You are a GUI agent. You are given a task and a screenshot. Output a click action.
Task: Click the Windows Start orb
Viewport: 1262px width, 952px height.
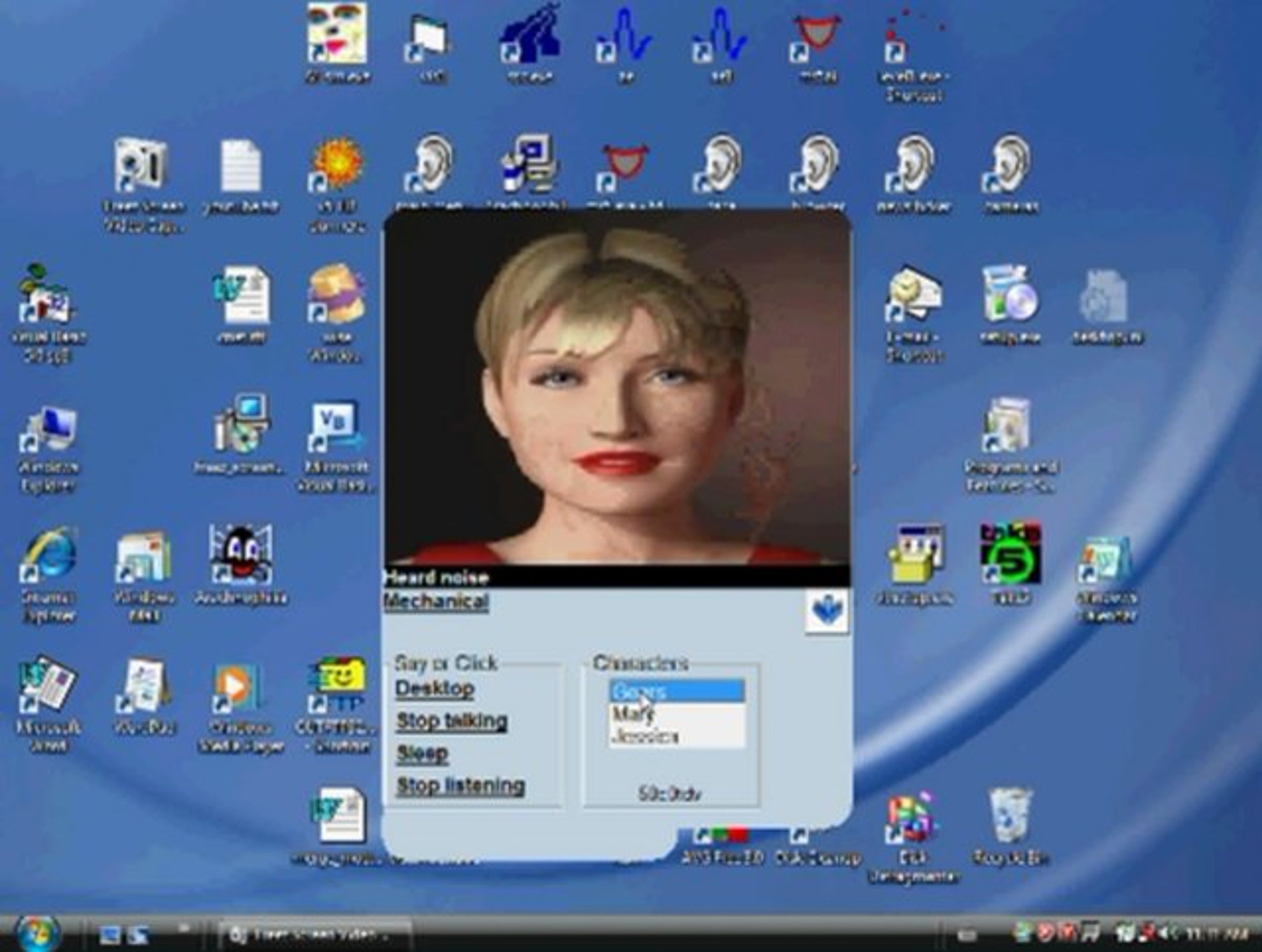coord(39,933)
